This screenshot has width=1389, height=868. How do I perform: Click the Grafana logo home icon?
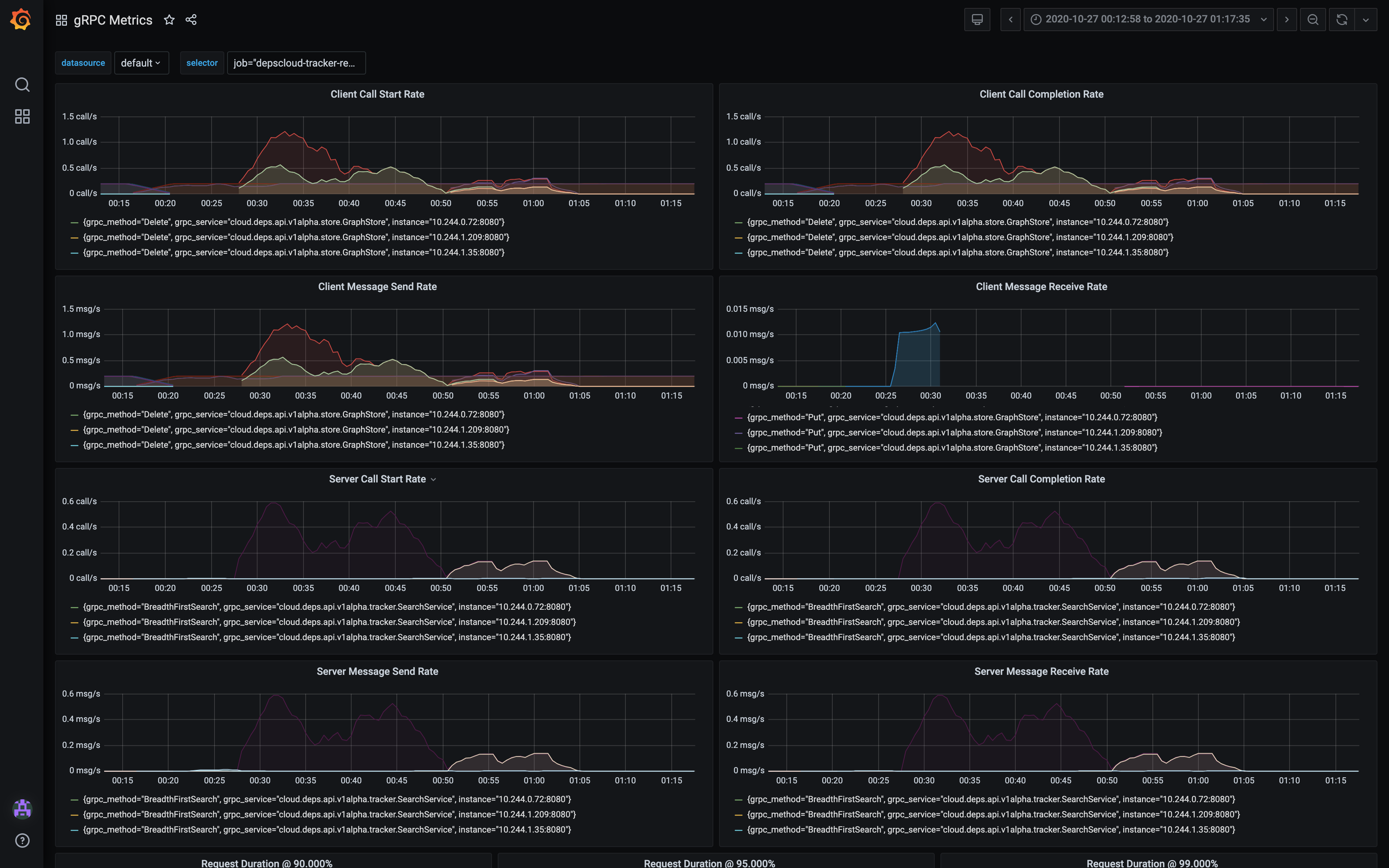point(21,20)
